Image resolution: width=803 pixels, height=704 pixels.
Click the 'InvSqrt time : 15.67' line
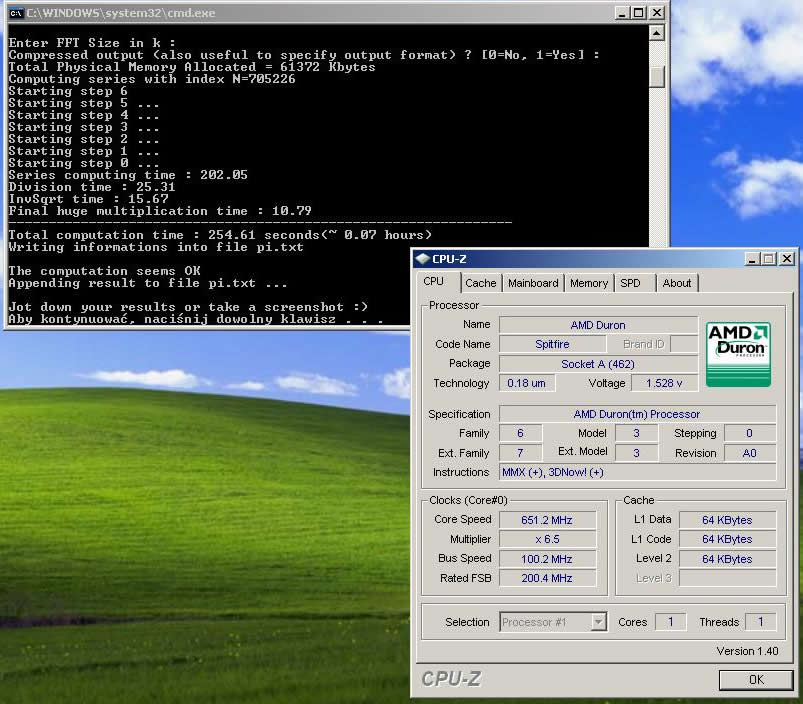click(88, 199)
